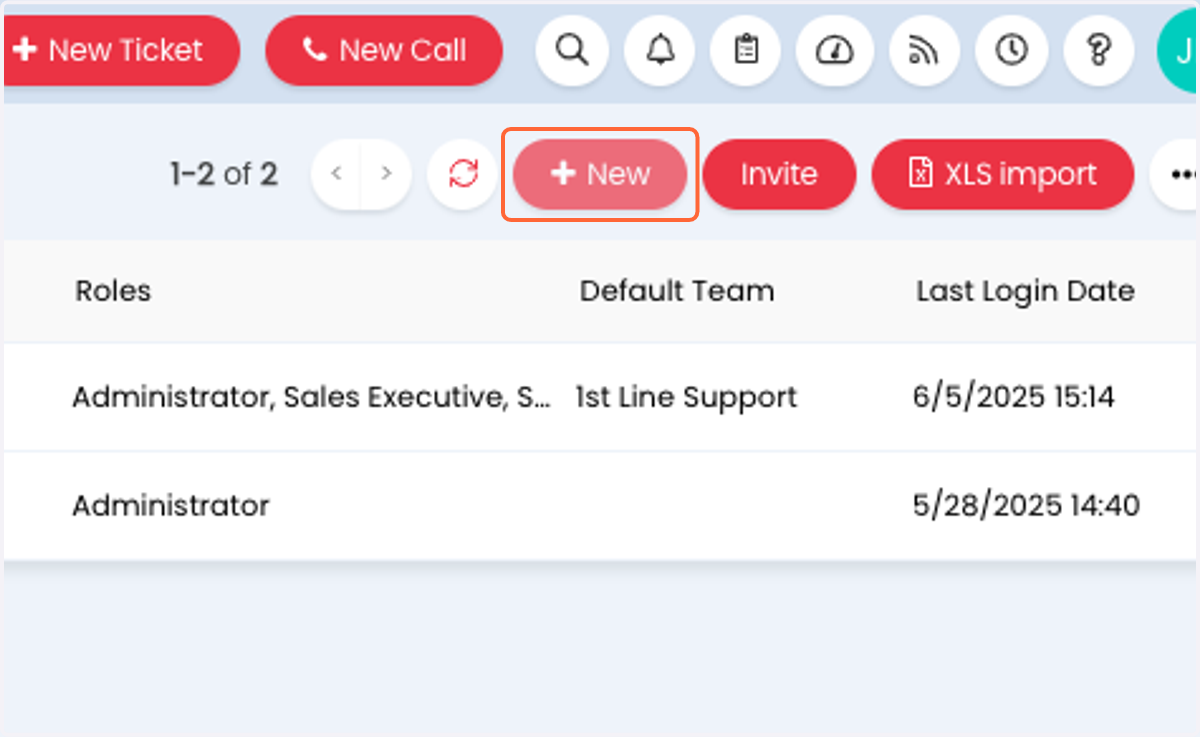Open the clipboard tasks icon
This screenshot has width=1200, height=737.
[746, 50]
